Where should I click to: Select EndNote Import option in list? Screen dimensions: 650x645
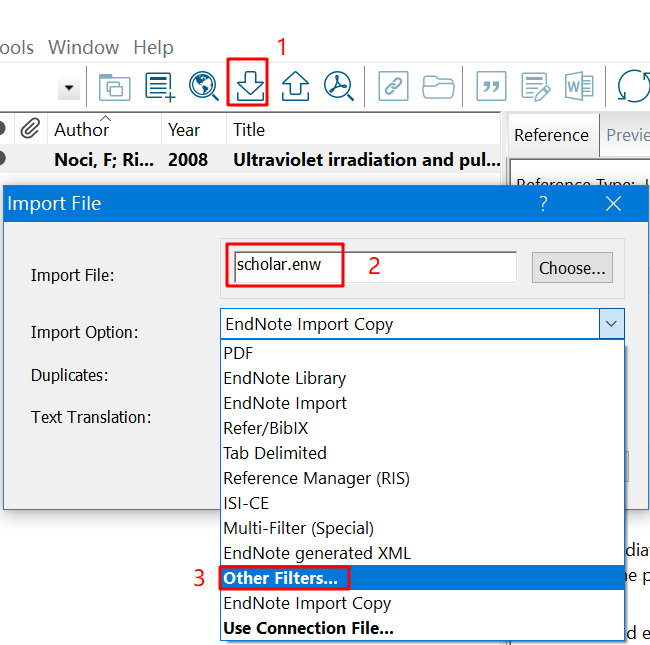(x=422, y=403)
